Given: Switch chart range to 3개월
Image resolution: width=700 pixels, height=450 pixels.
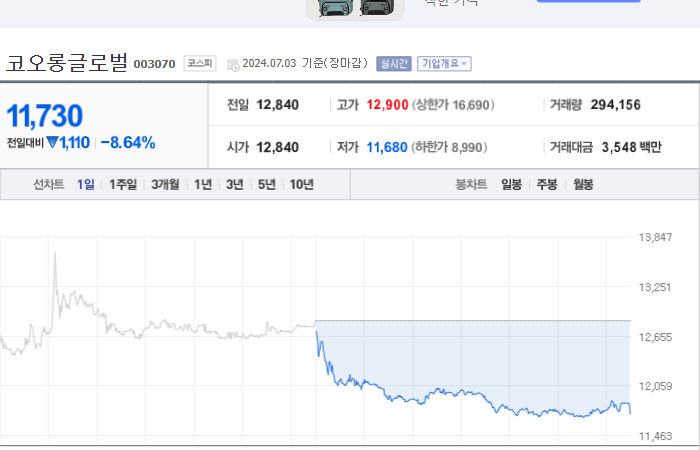Looking at the screenshot, I should click(x=165, y=184).
